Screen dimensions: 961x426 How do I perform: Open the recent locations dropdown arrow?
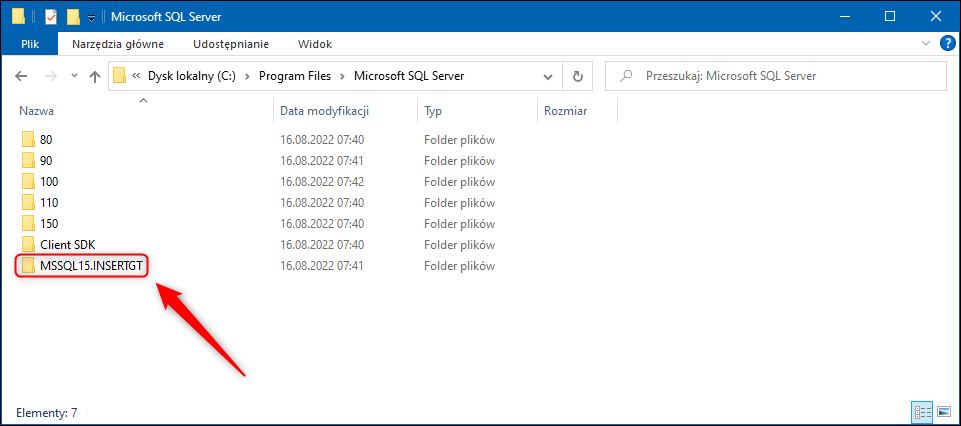coord(73,76)
